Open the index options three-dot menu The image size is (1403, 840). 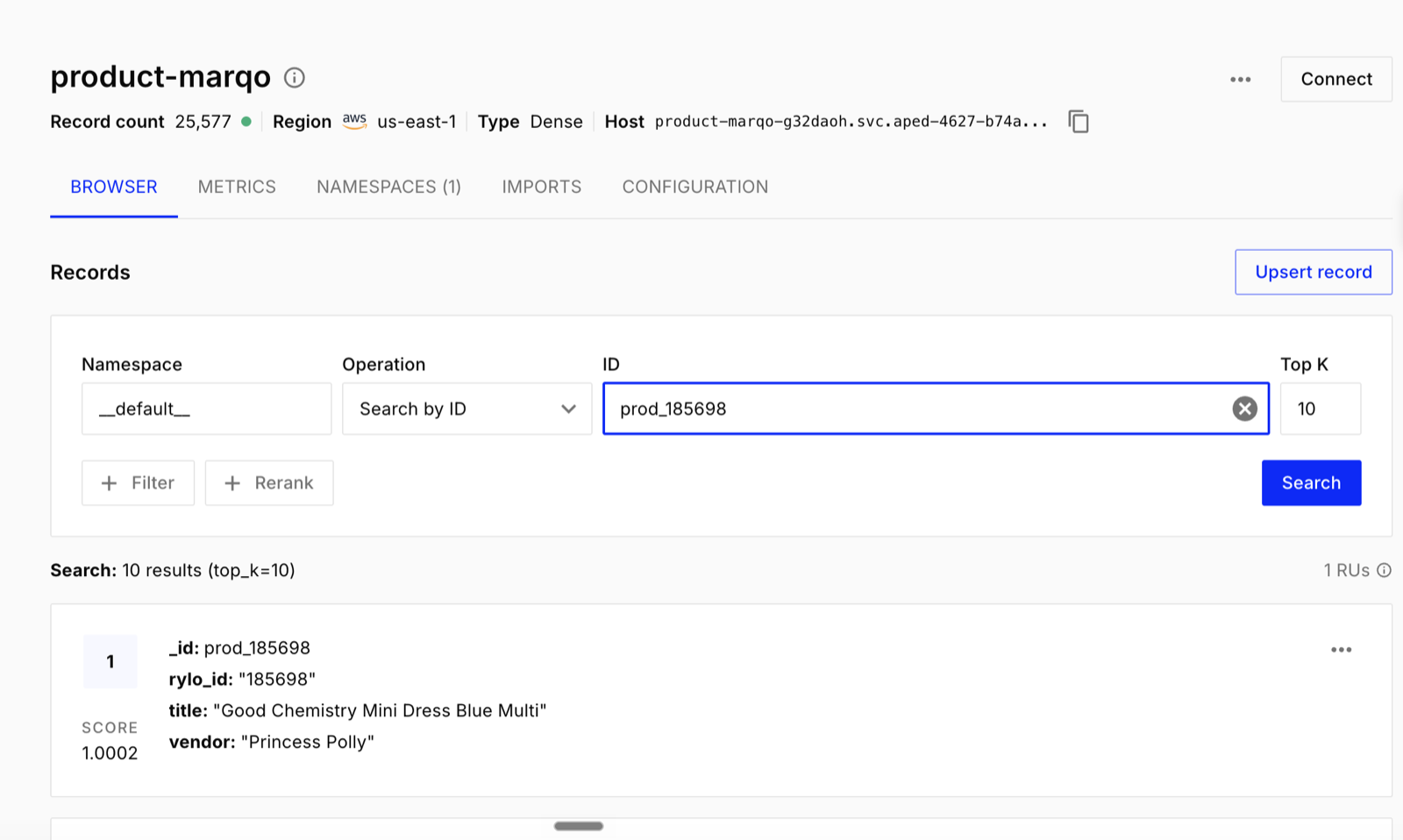pos(1240,79)
